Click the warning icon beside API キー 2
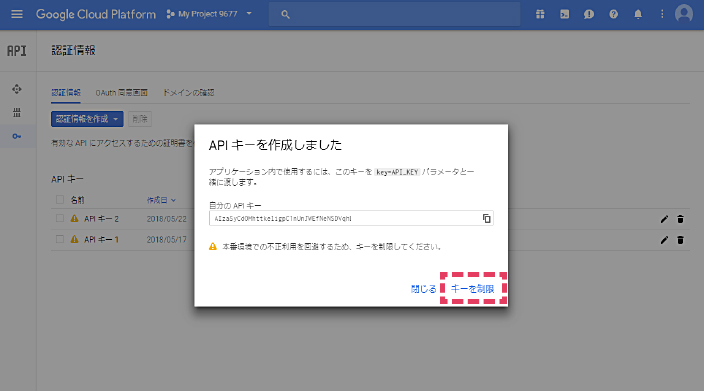The image size is (704, 391). click(75, 219)
